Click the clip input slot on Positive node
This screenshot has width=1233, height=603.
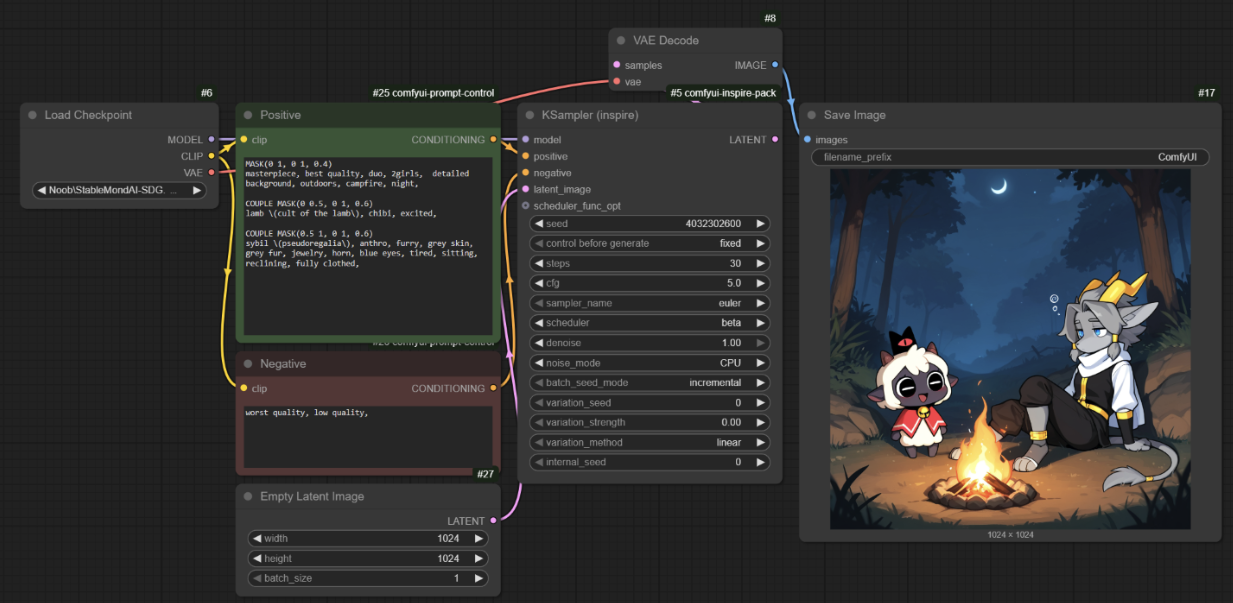(243, 140)
